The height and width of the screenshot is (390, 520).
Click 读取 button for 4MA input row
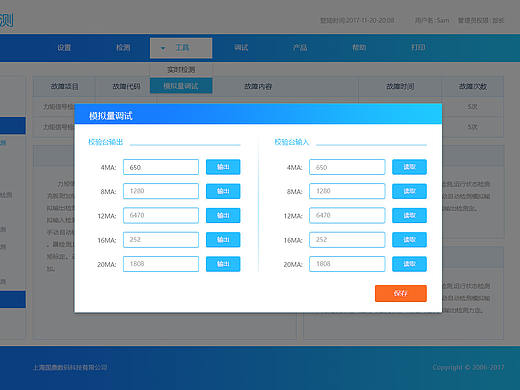pos(409,167)
